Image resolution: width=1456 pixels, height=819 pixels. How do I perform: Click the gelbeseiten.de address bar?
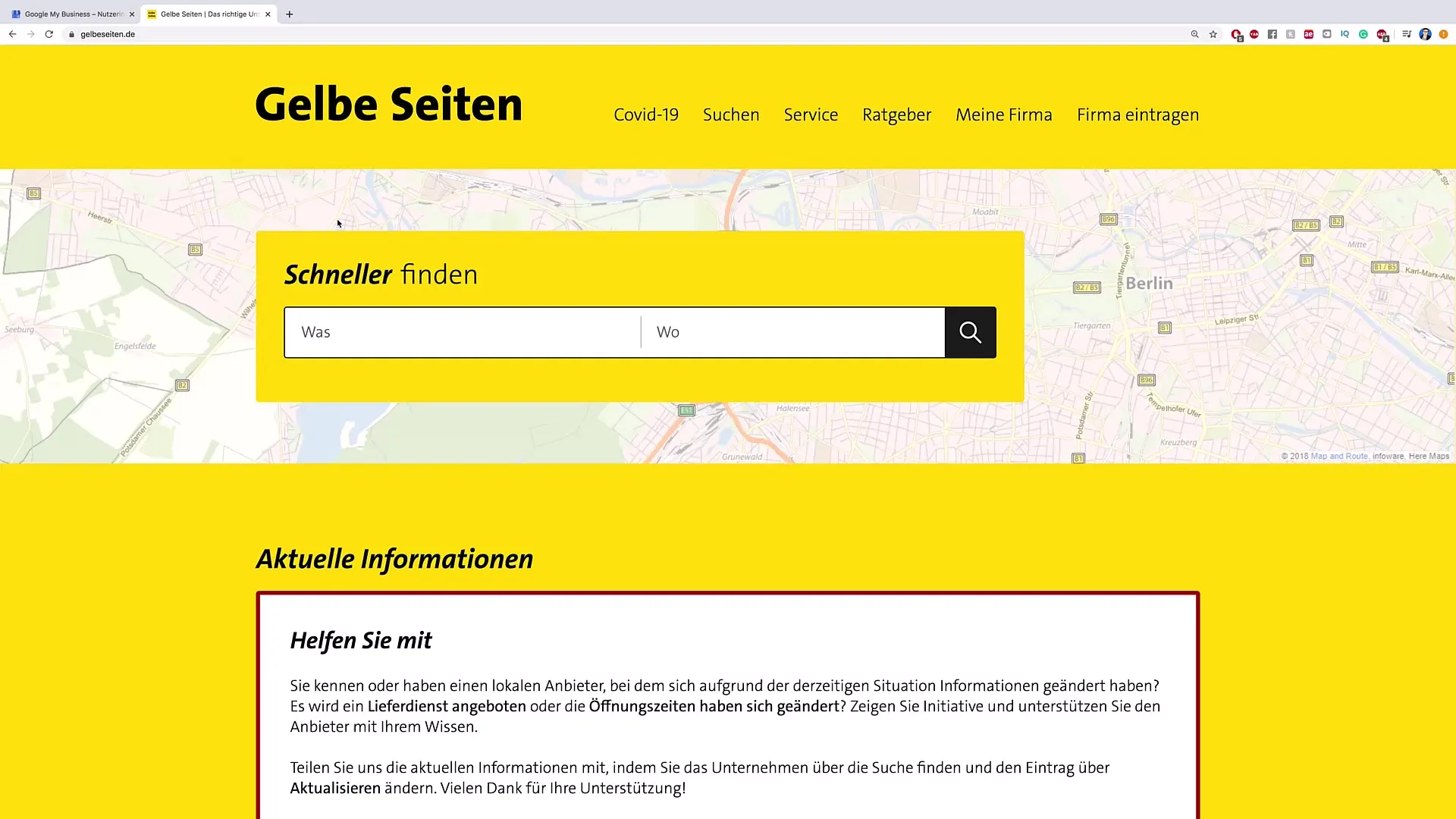[x=107, y=34]
